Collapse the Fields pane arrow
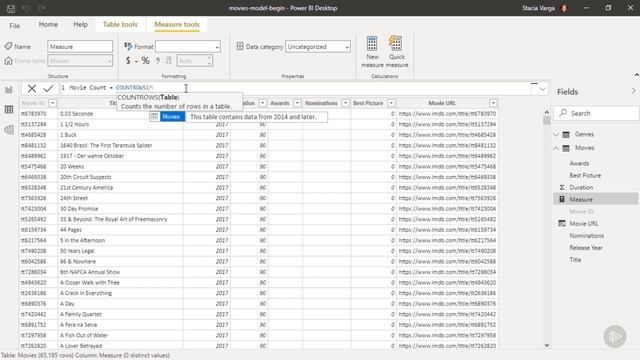This screenshot has width=640, height=360. click(x=633, y=91)
